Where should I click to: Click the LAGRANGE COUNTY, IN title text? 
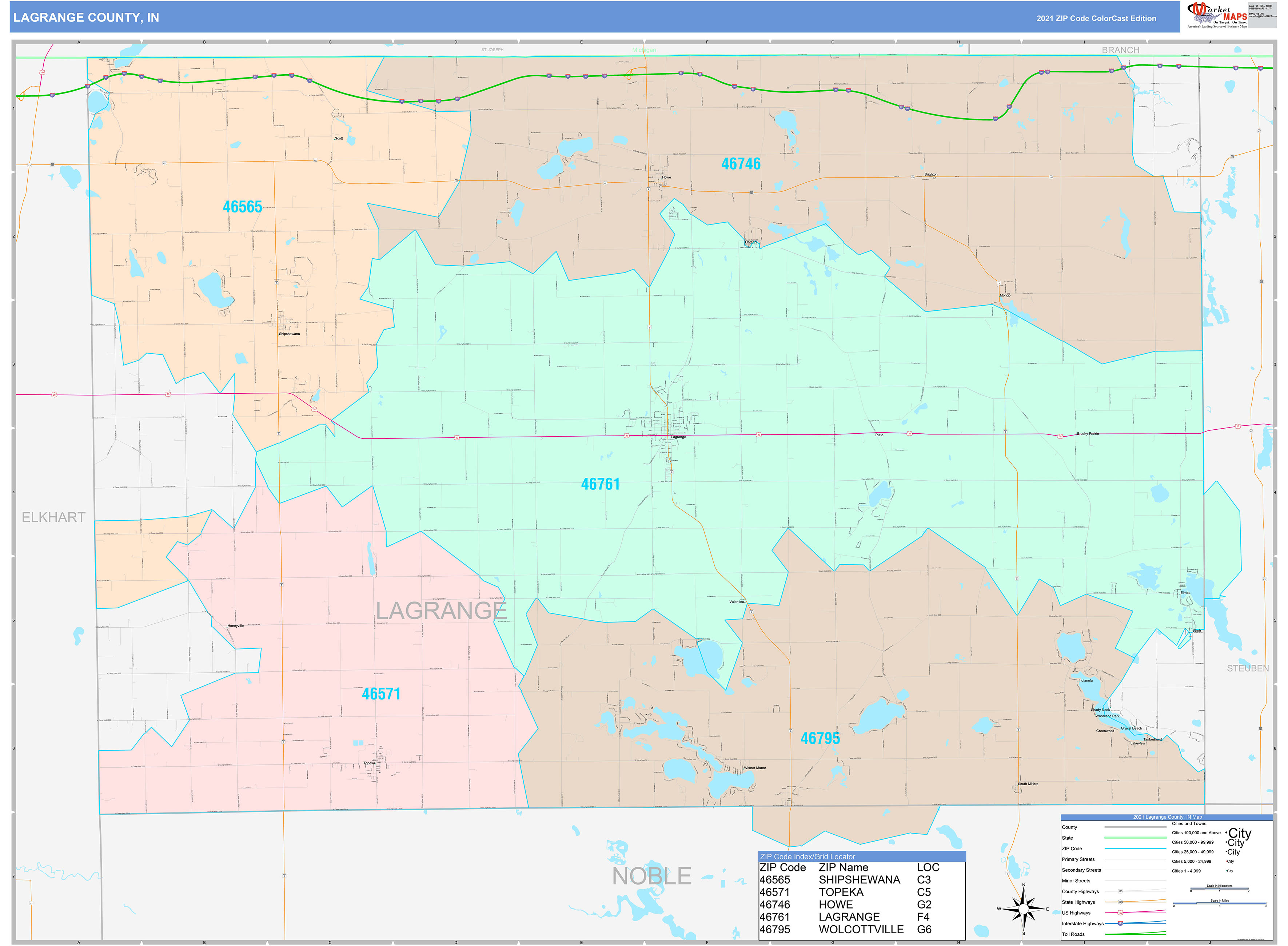point(86,18)
